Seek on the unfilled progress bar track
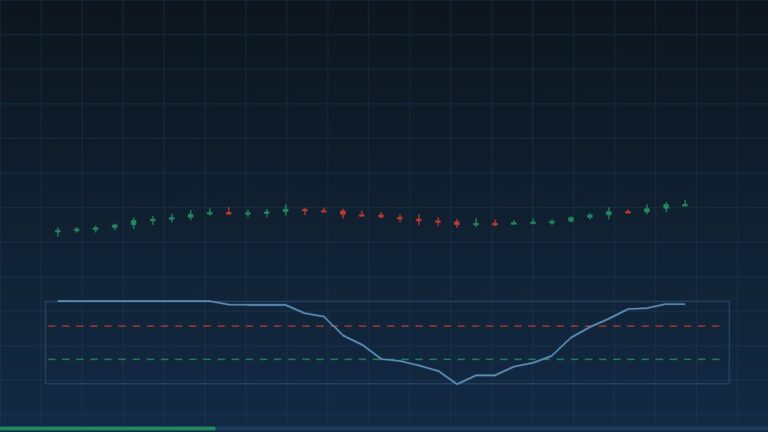Viewport: 768px width, 432px height. tap(492, 429)
